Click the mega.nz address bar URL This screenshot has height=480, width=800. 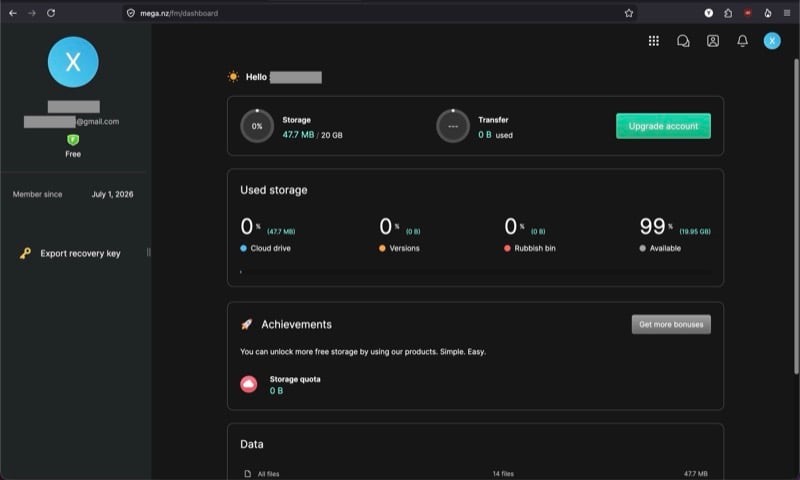(x=179, y=13)
